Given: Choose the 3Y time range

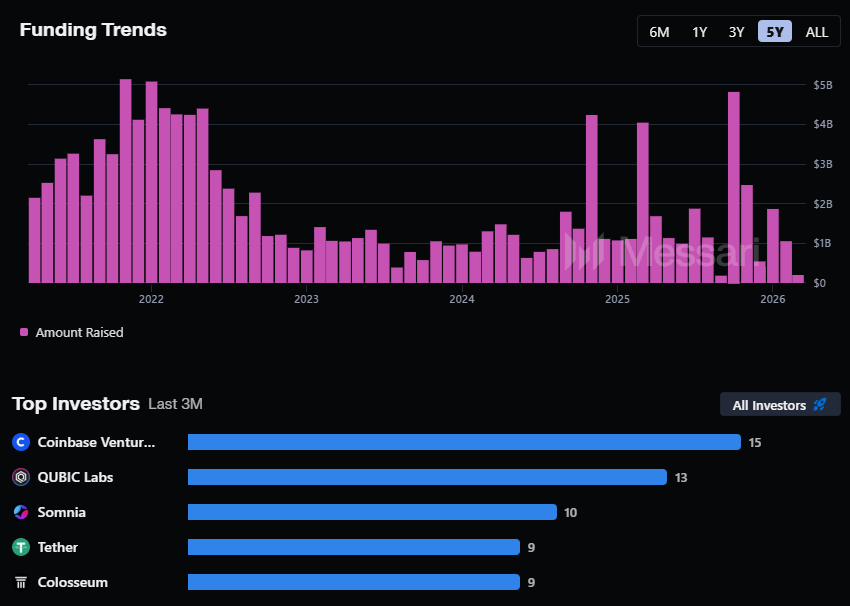Looking at the screenshot, I should pos(736,31).
